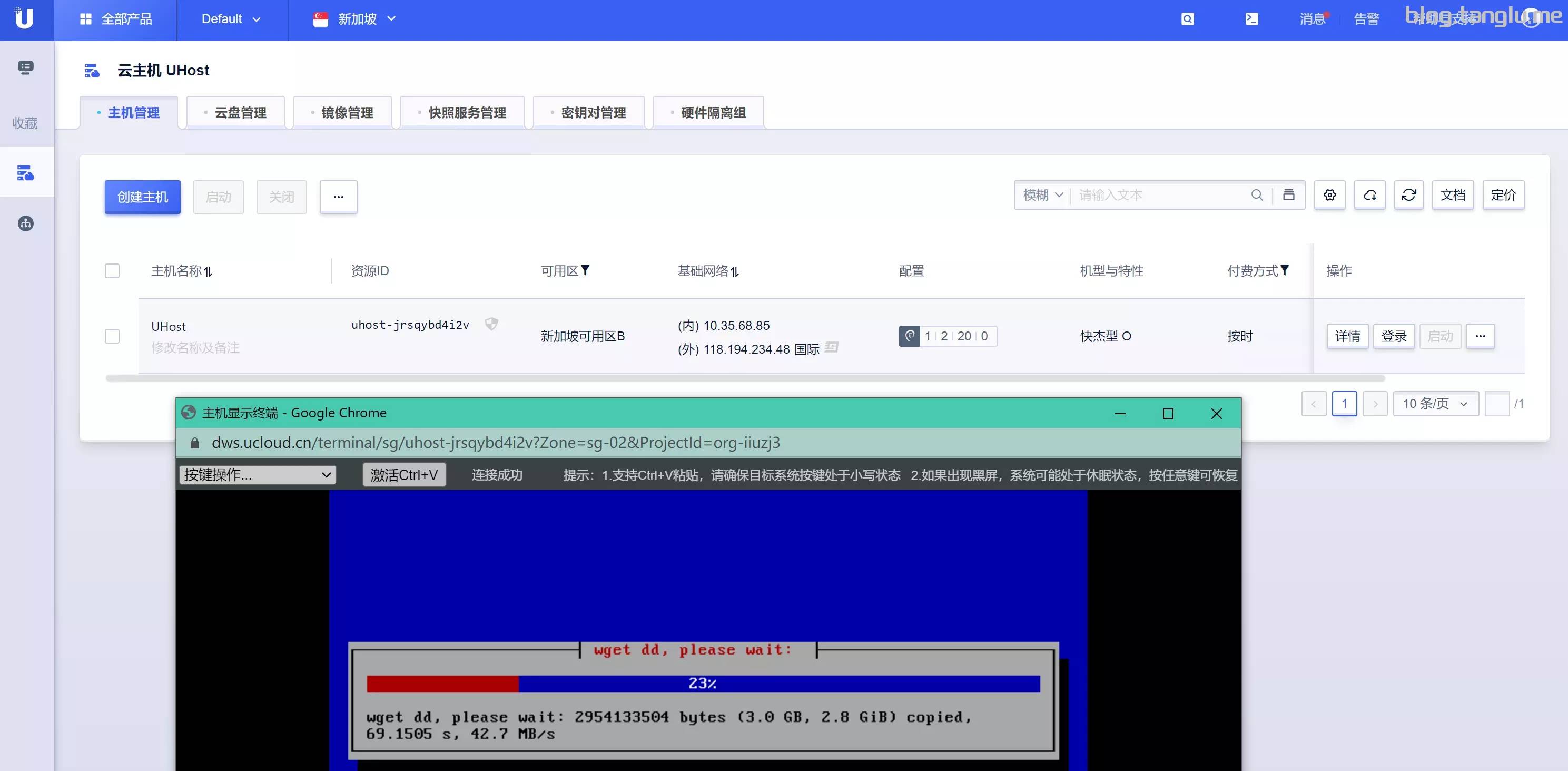Click the settings gear icon beside search
The width and height of the screenshot is (1568, 771).
[1329, 195]
